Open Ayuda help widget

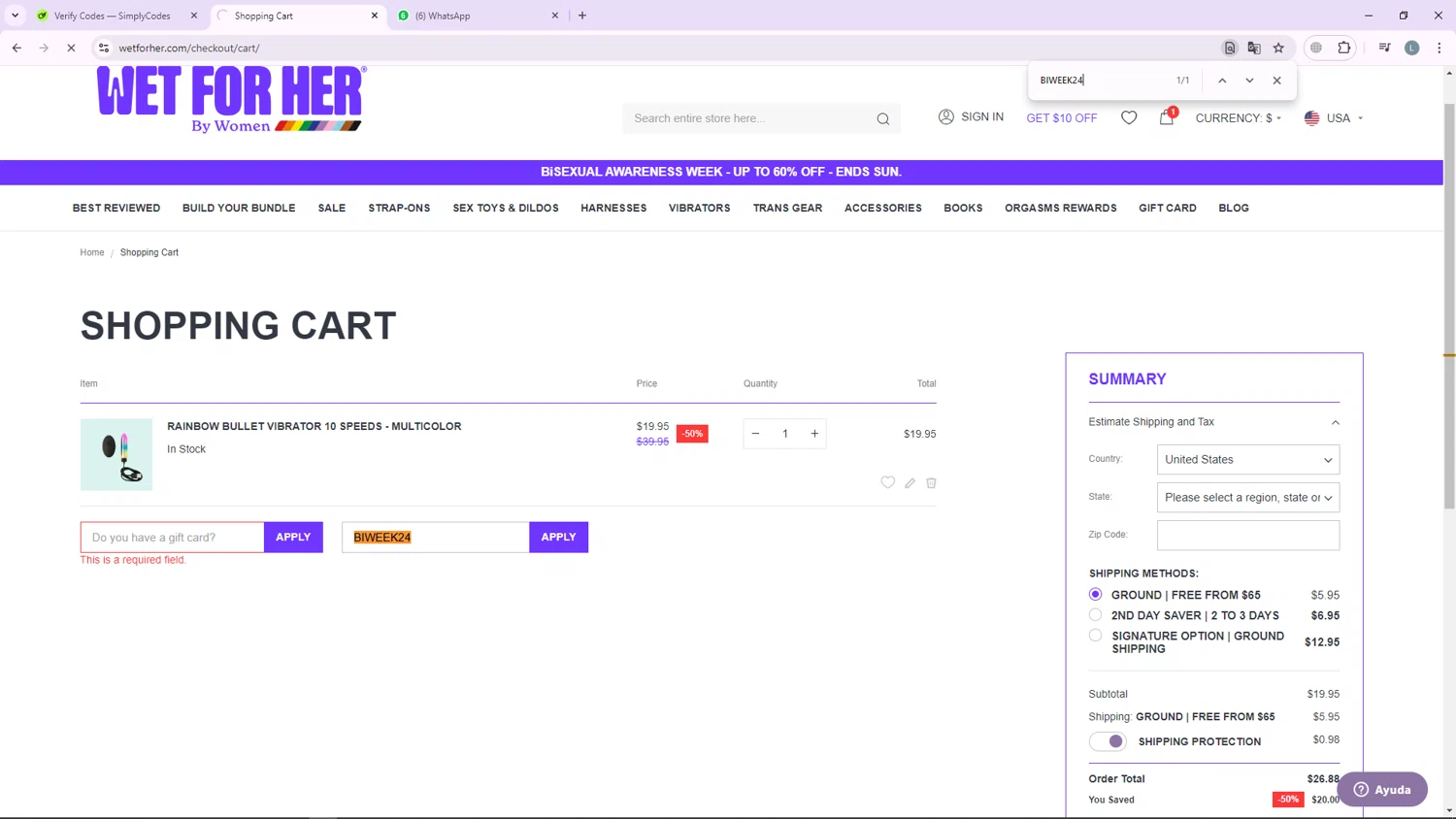(1382, 789)
